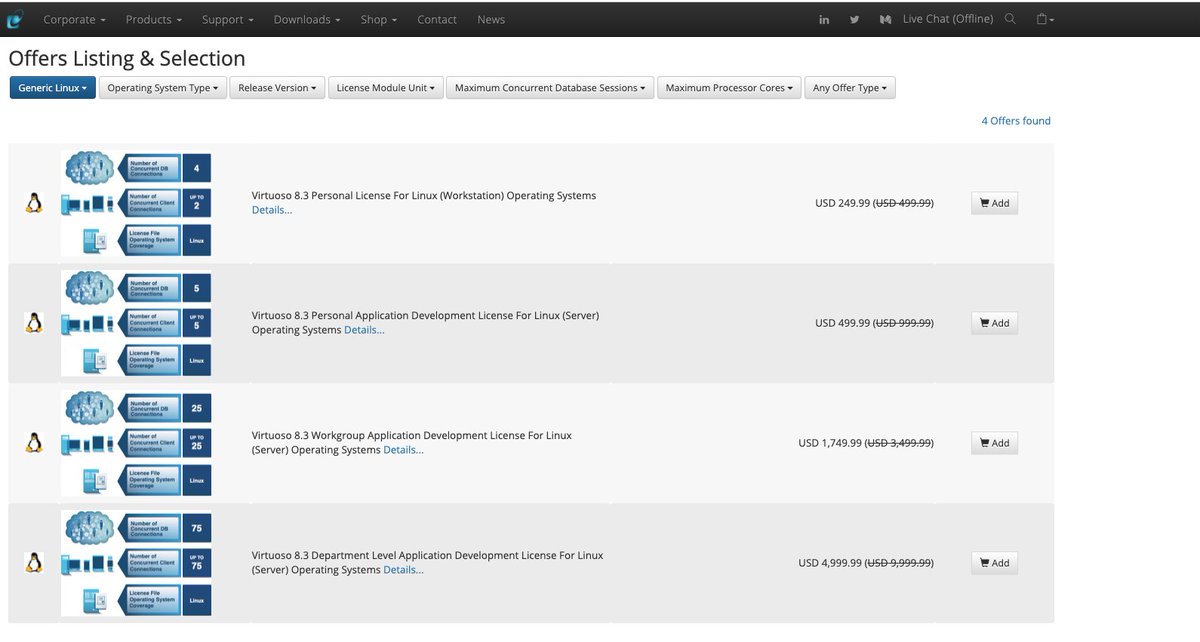This screenshot has height=642, width=1200.
Task: Open Details for Personal Workstation license
Action: (272, 210)
